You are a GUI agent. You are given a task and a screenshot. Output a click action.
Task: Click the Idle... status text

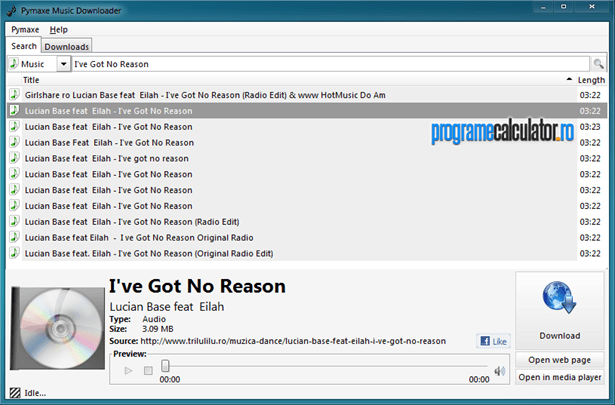35,393
